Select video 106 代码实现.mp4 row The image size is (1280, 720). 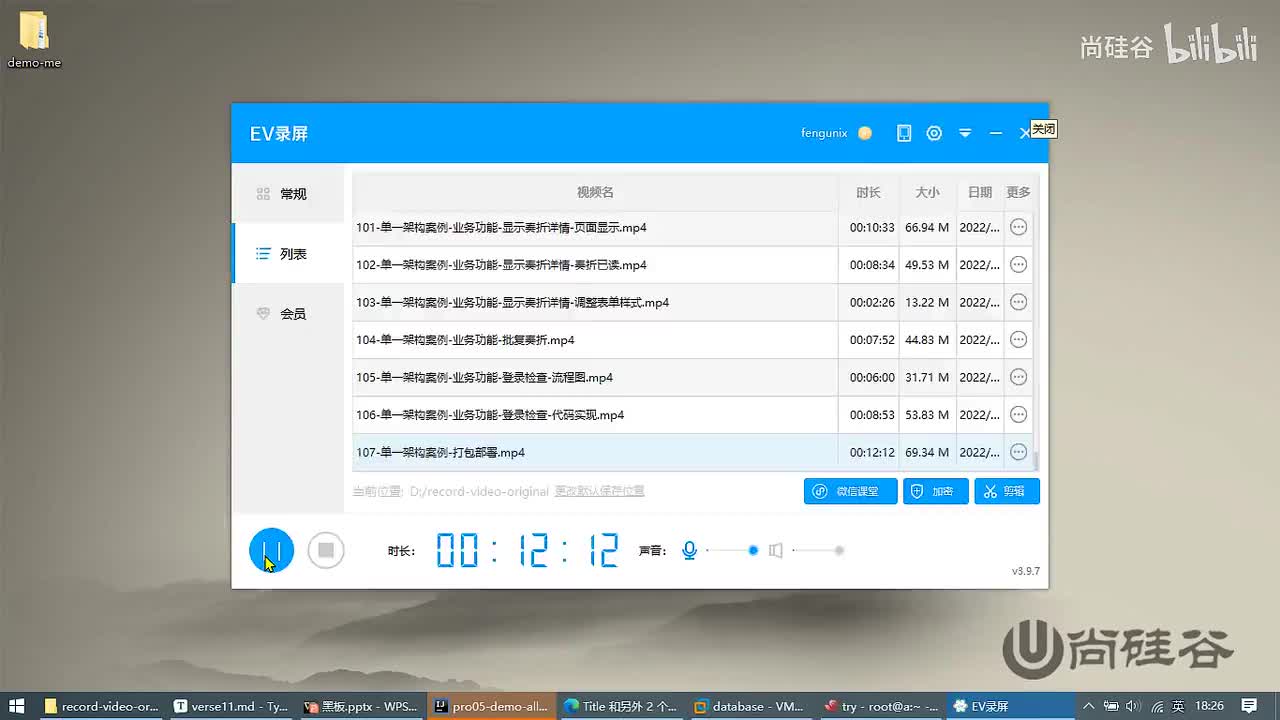693,415
